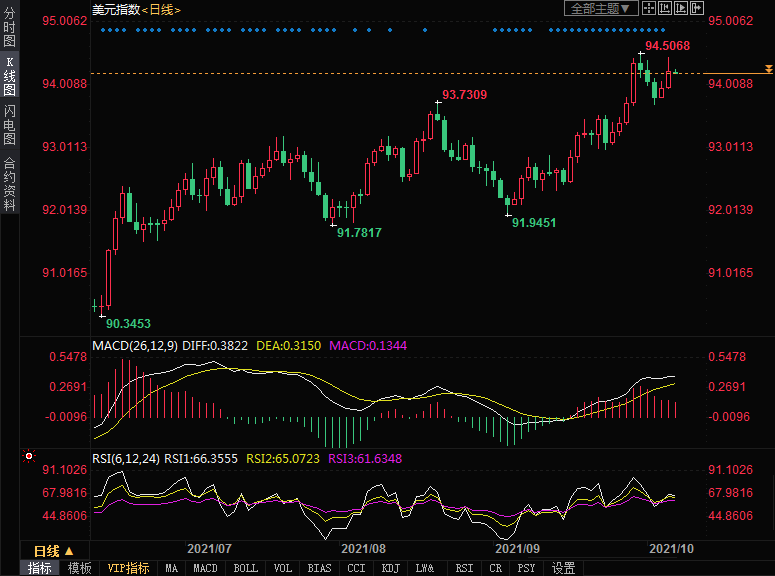Open 设置 in the indicator bar
Viewport: 775px width, 576px height.
click(563, 568)
